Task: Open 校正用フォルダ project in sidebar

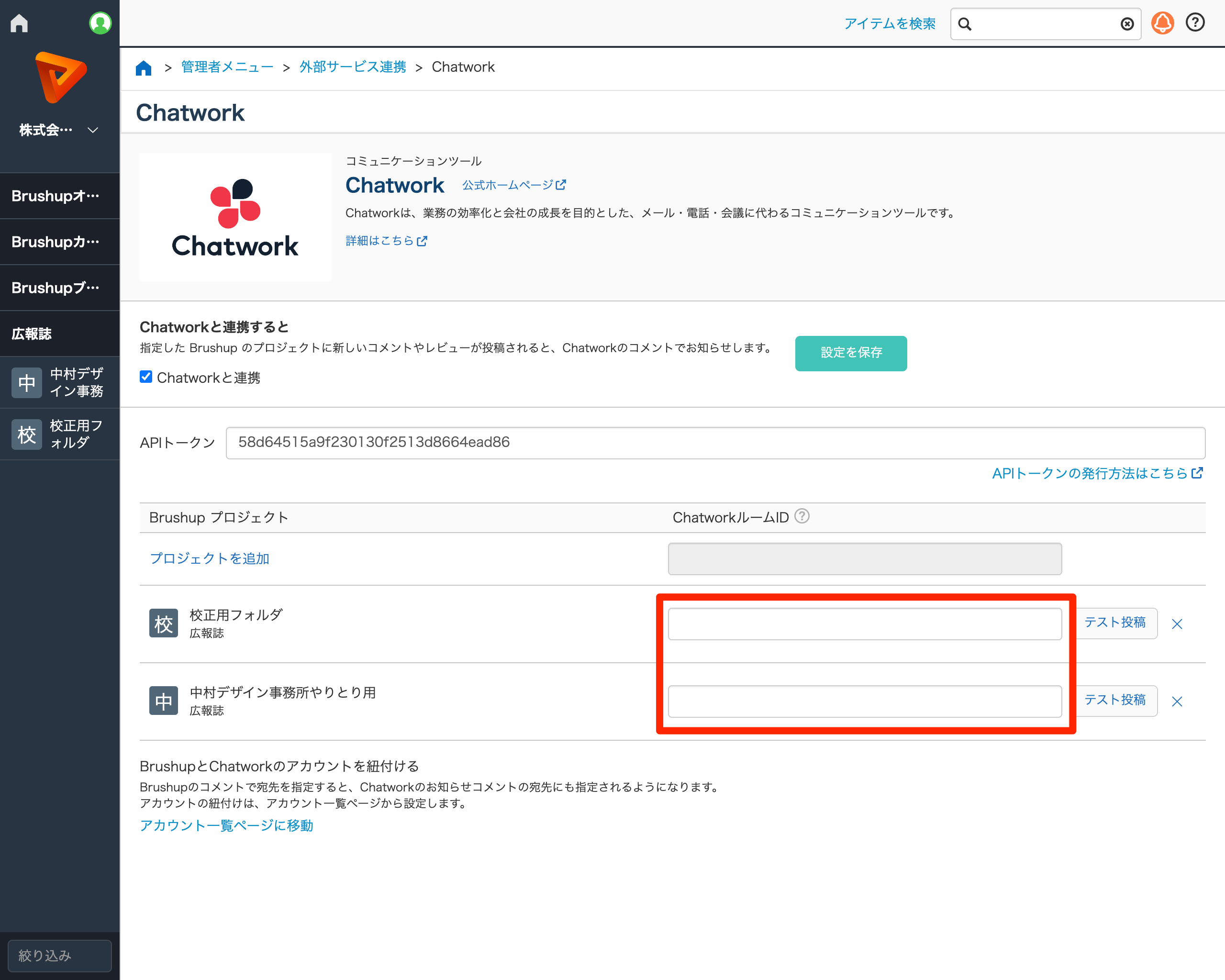Action: pyautogui.click(x=60, y=434)
